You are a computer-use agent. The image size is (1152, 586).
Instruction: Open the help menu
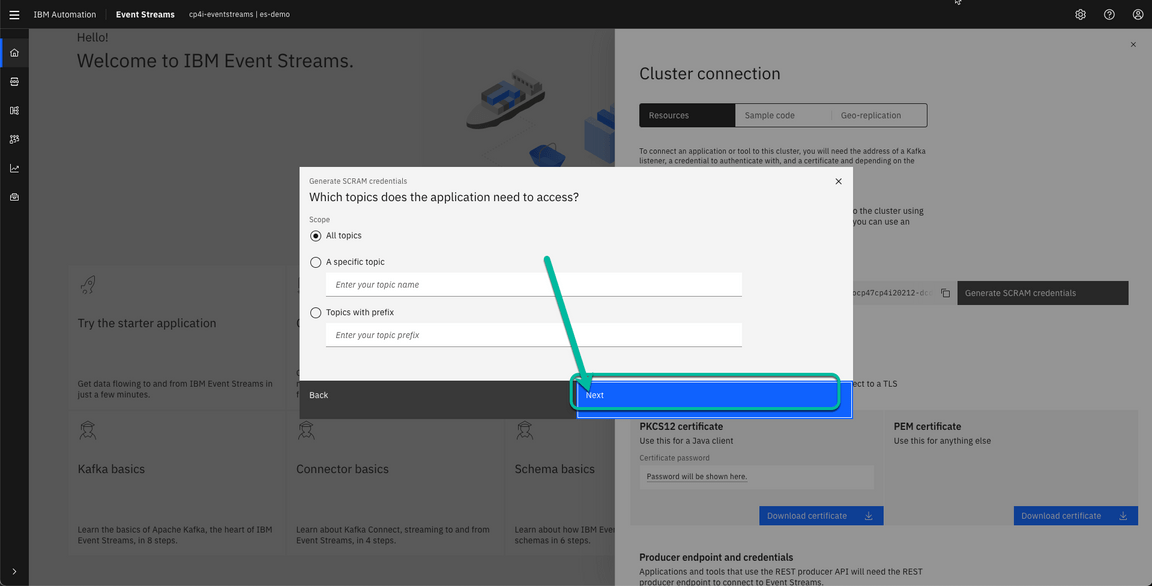[1109, 14]
